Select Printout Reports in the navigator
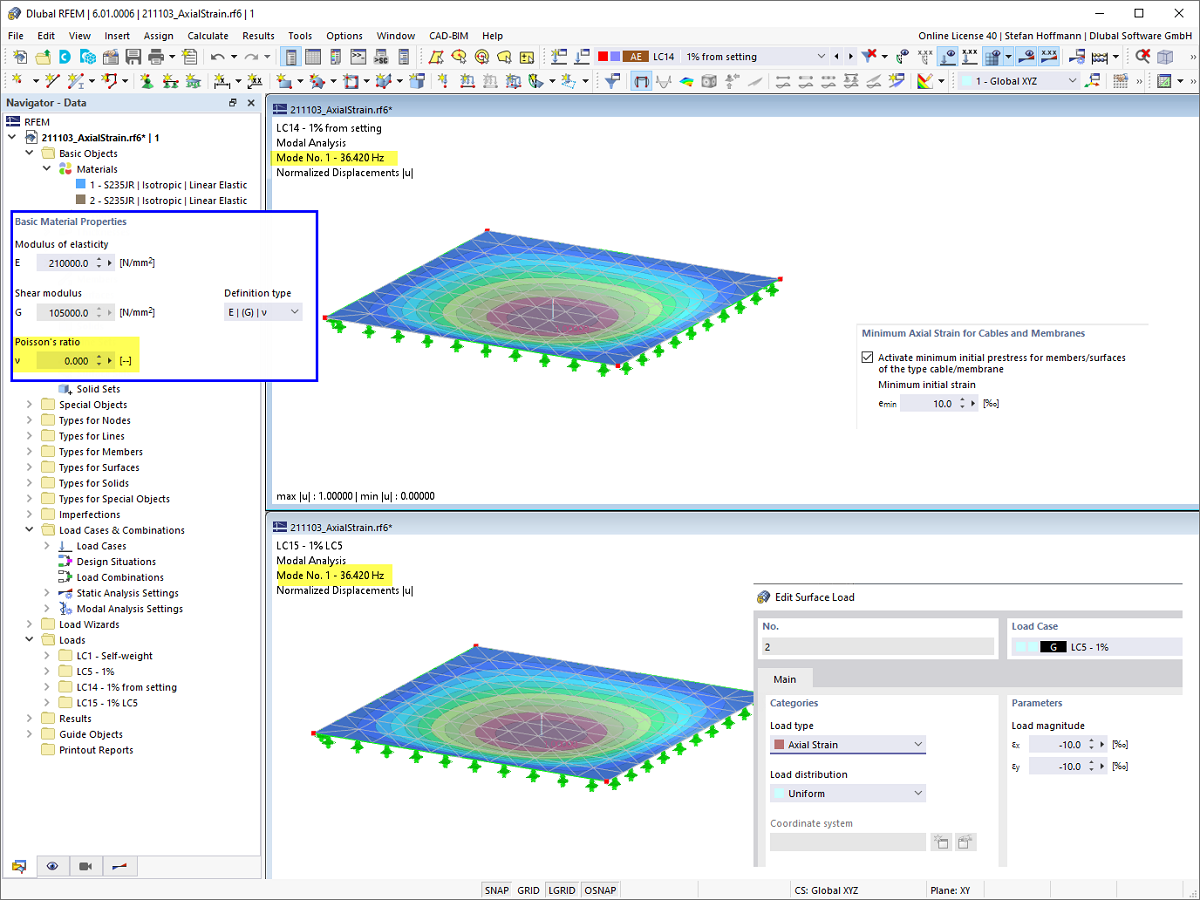The height and width of the screenshot is (900, 1200). coord(96,750)
